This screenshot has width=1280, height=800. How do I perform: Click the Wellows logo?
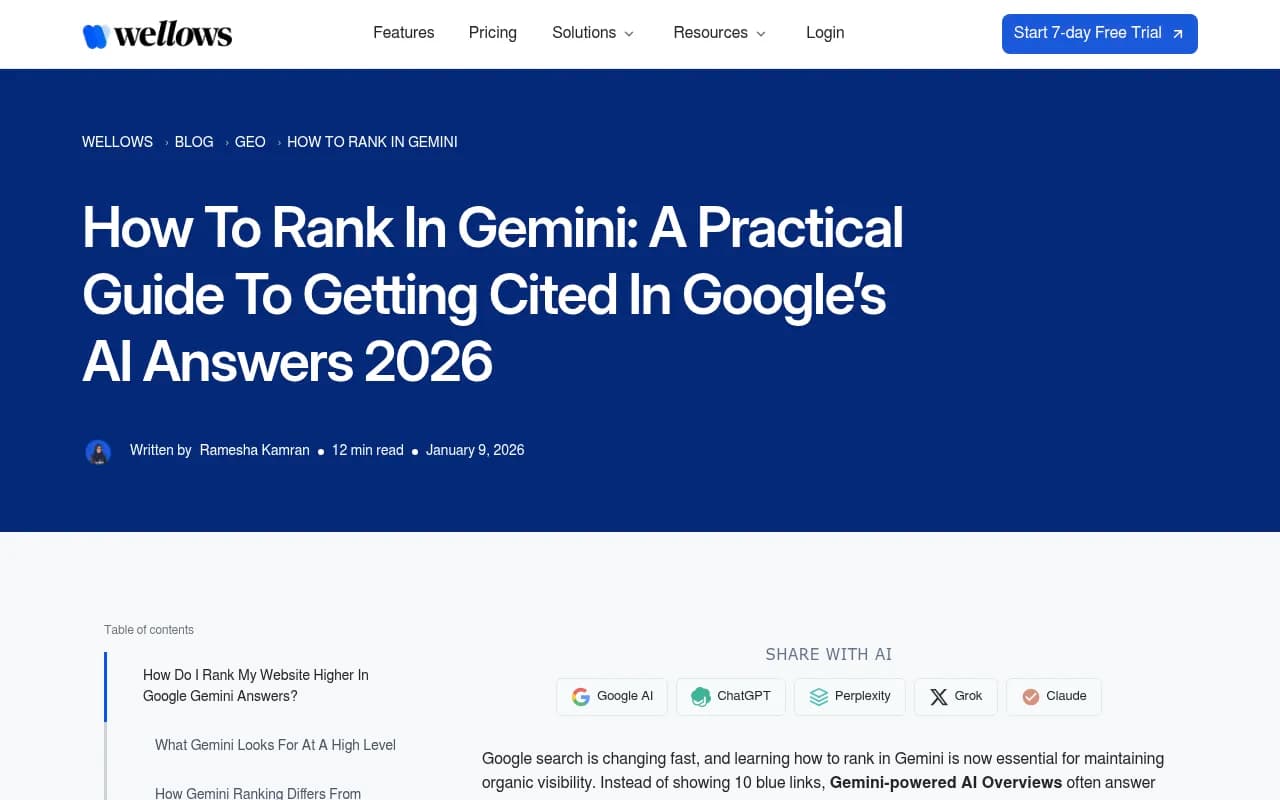click(x=157, y=33)
